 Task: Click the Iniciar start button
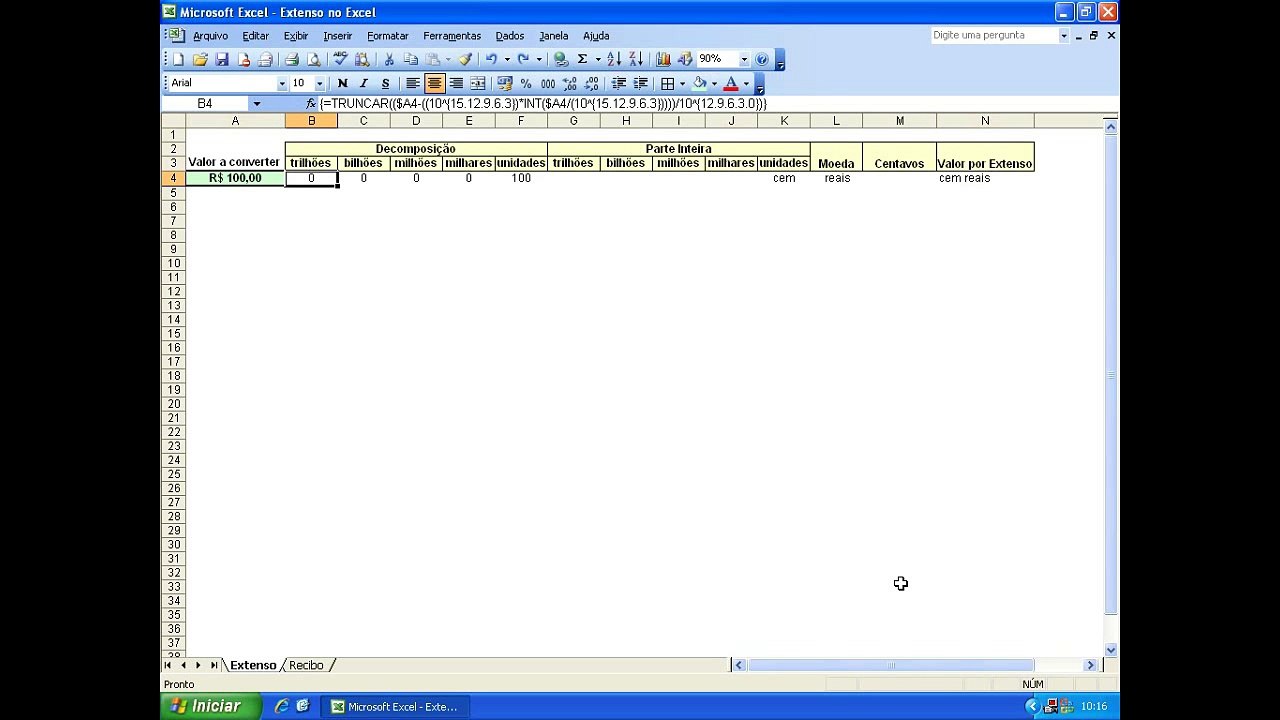click(210, 706)
